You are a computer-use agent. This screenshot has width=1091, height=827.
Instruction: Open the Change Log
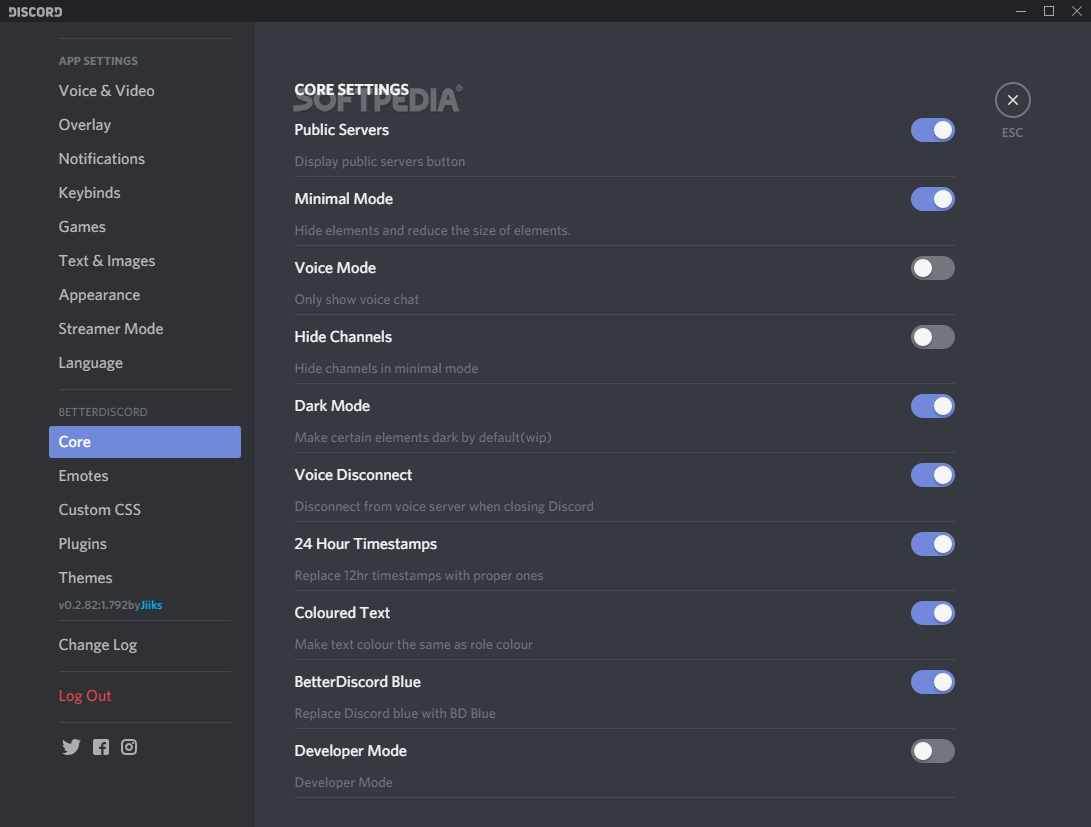(145, 645)
